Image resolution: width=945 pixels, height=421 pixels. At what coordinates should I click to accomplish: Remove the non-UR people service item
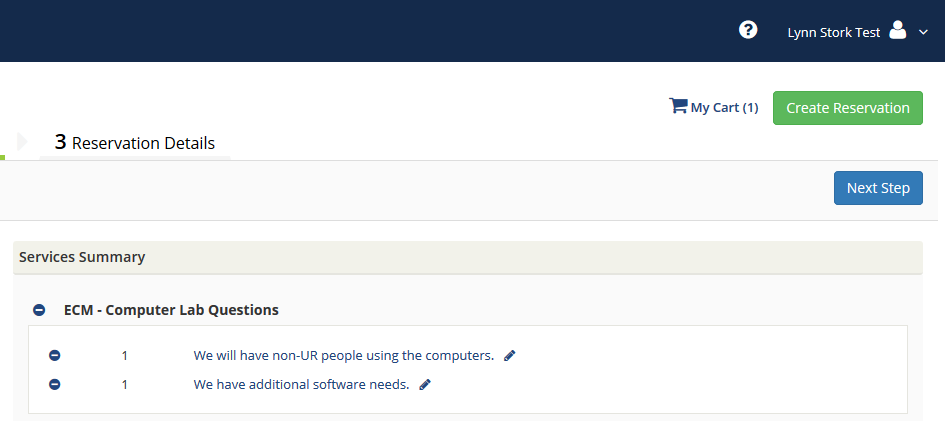(54, 355)
